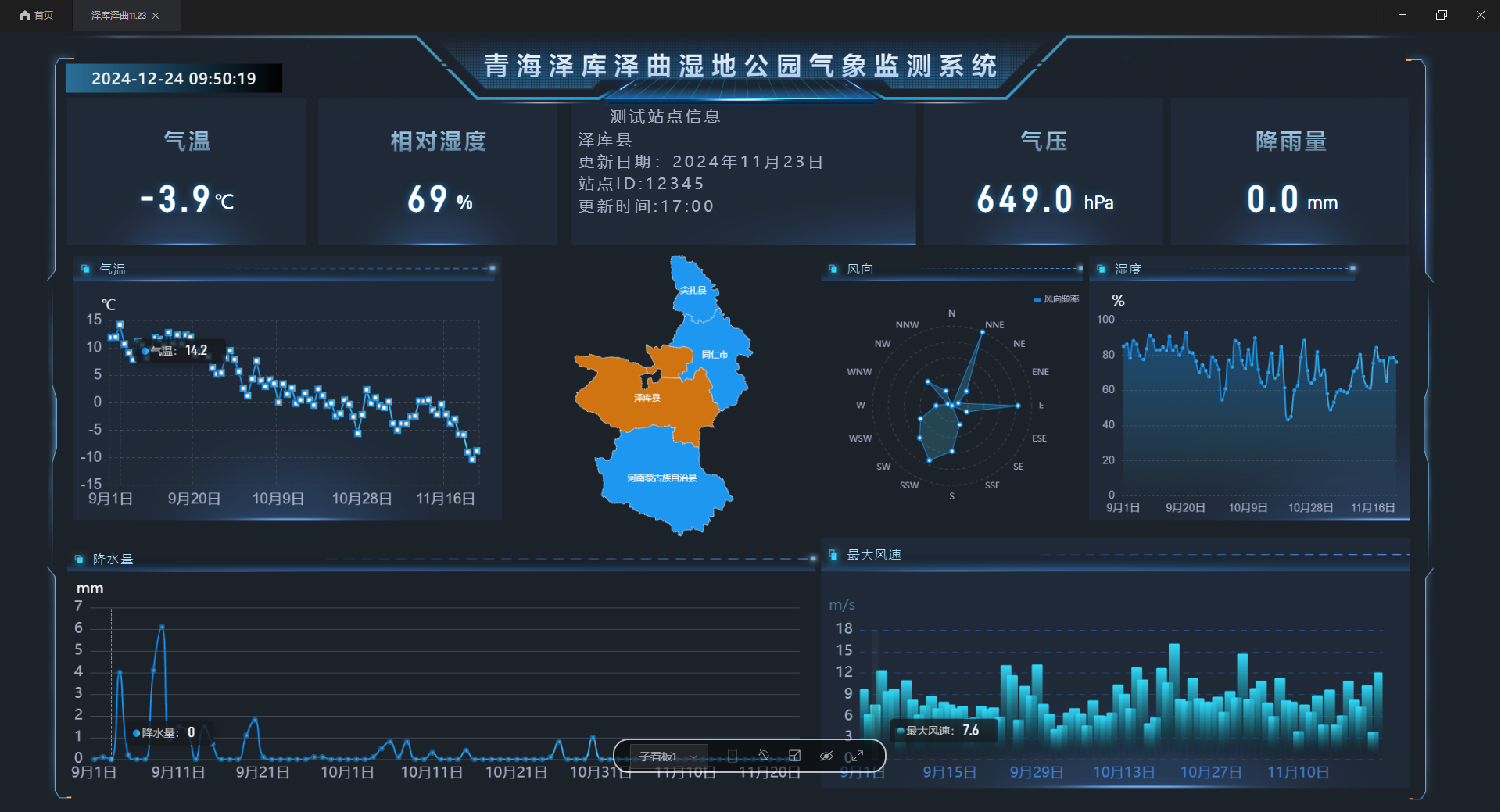Open the 首页 home tab

[x=37, y=15]
